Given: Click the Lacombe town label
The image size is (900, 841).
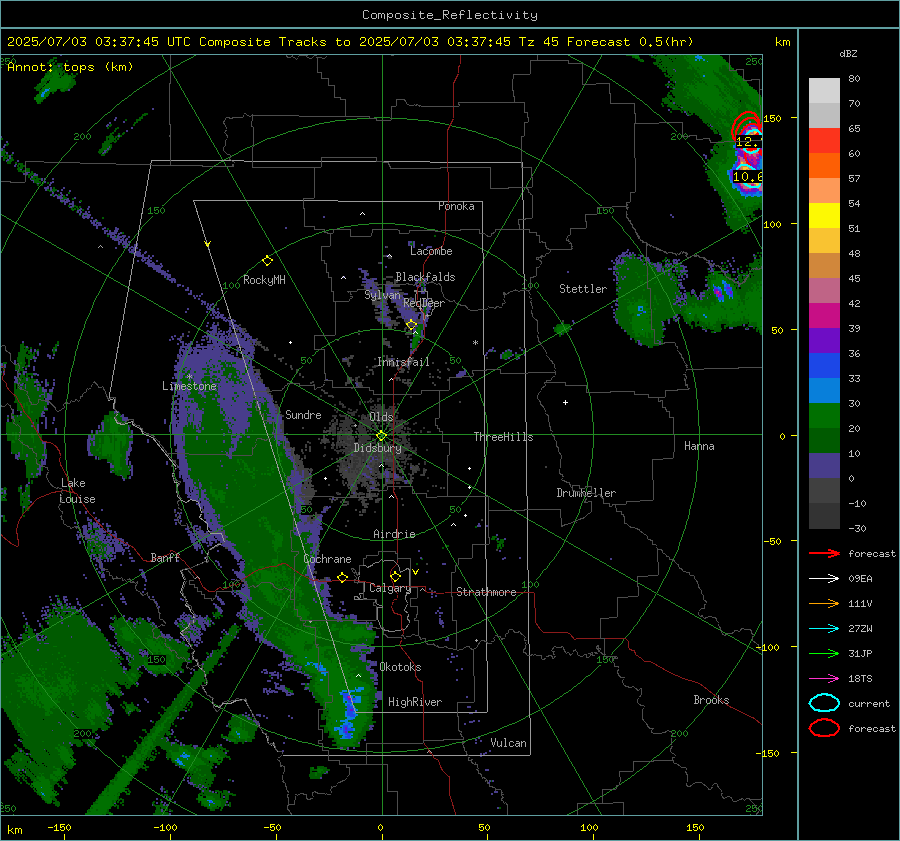Looking at the screenshot, I should [x=431, y=251].
